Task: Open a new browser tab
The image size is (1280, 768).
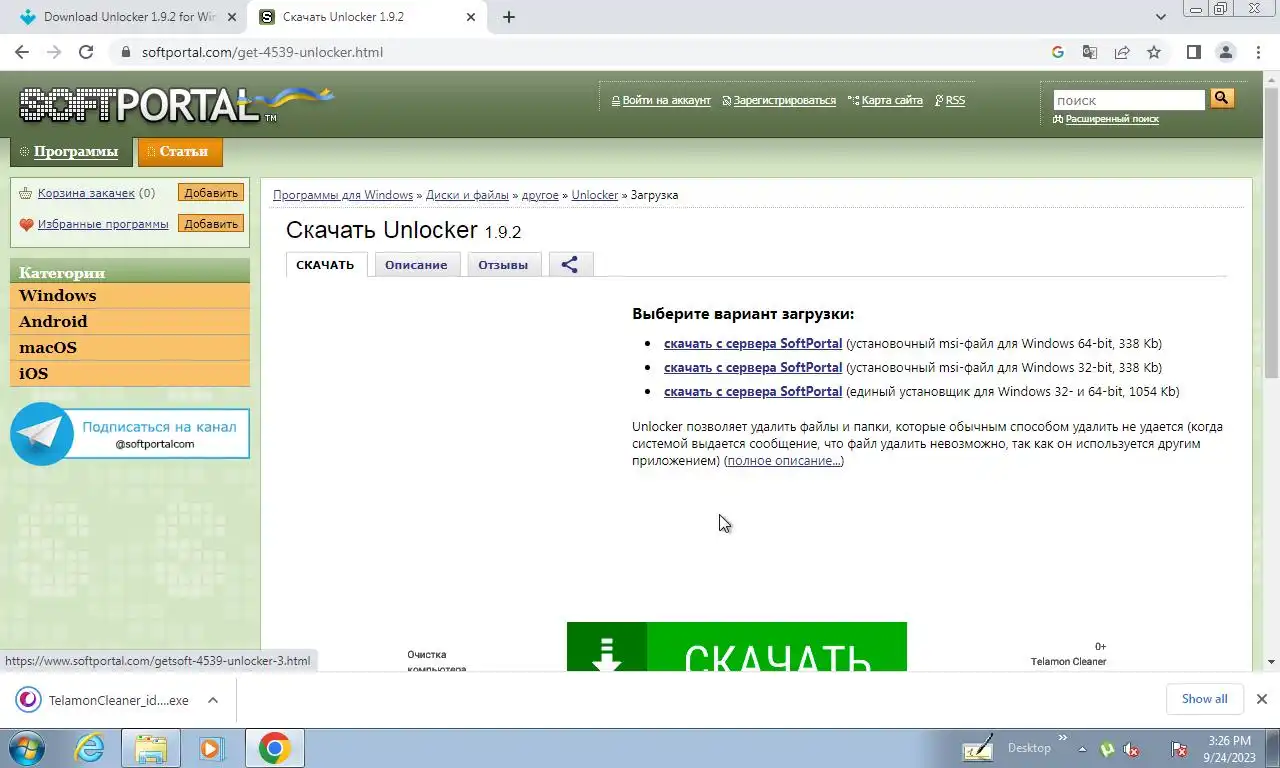Action: (x=508, y=17)
